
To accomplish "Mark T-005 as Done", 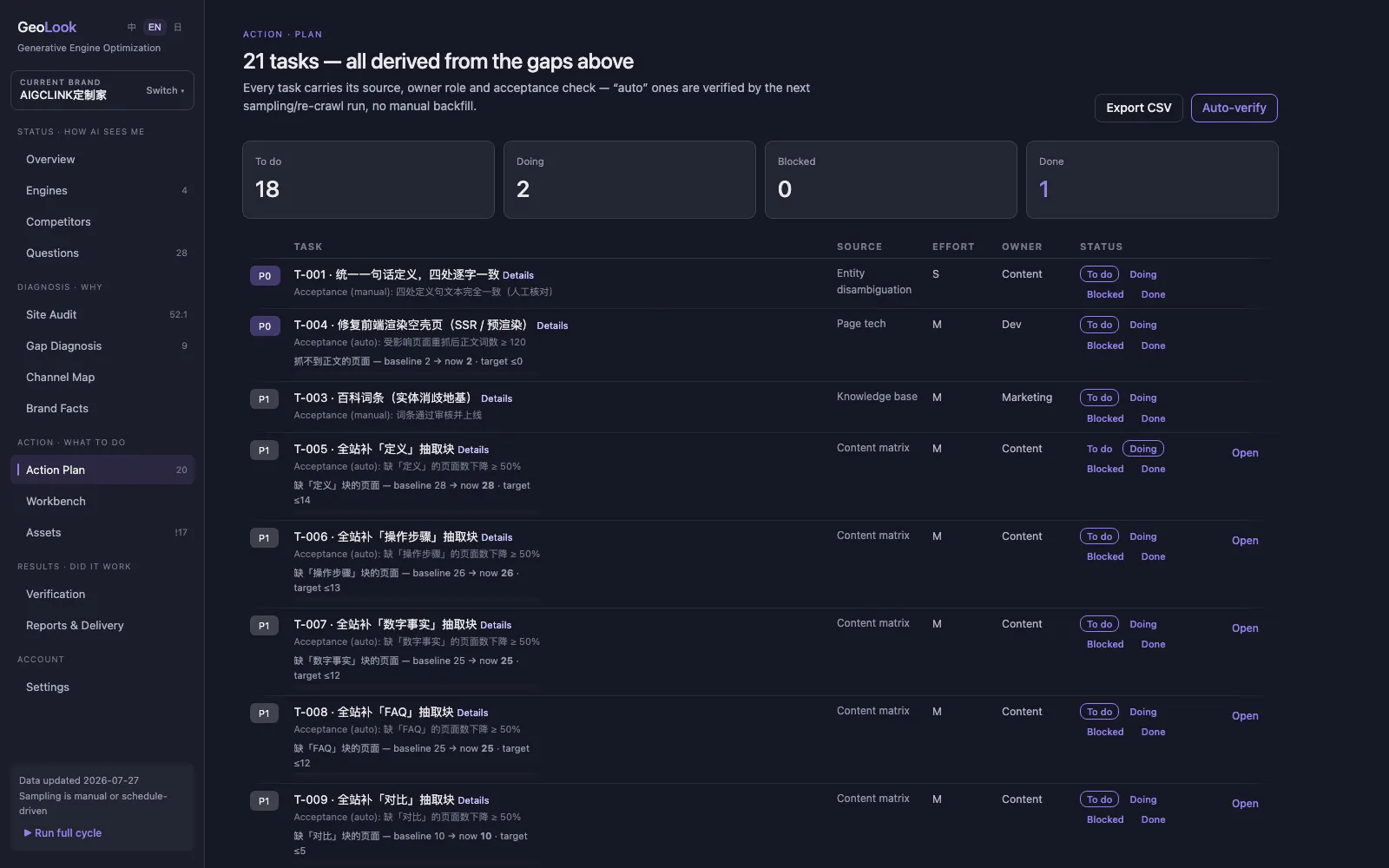I will point(1153,469).
